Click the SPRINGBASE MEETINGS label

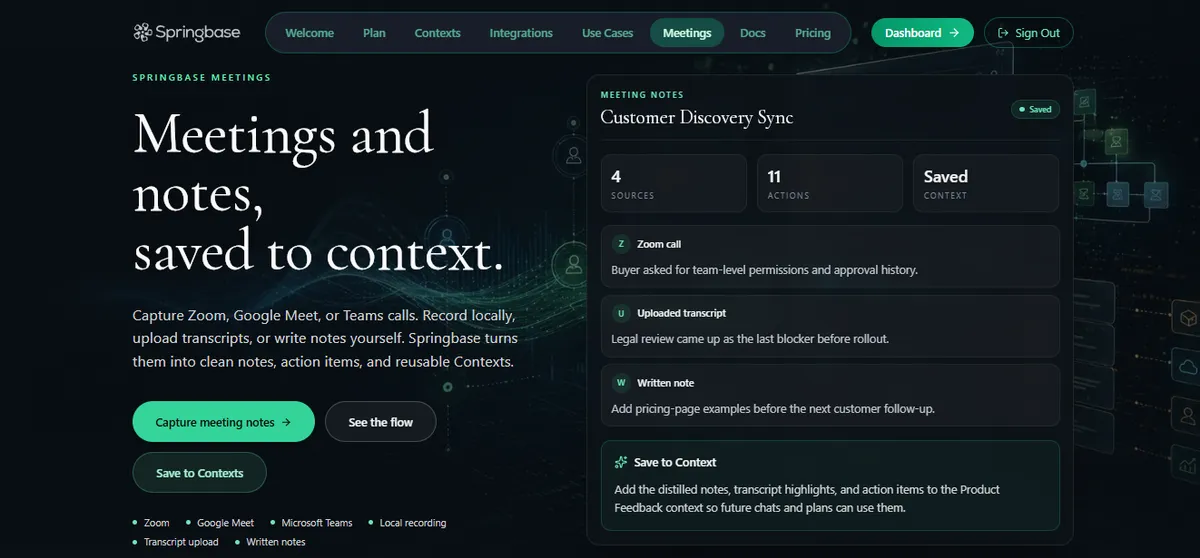coord(202,77)
